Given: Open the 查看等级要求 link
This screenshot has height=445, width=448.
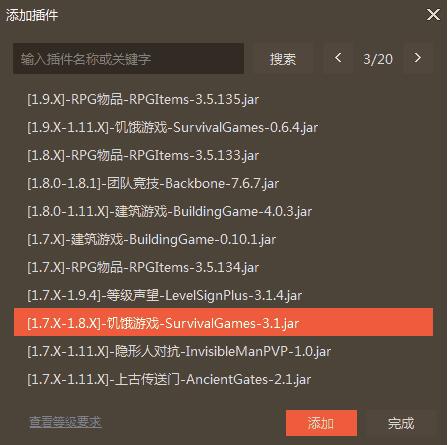Looking at the screenshot, I should 65,422.
